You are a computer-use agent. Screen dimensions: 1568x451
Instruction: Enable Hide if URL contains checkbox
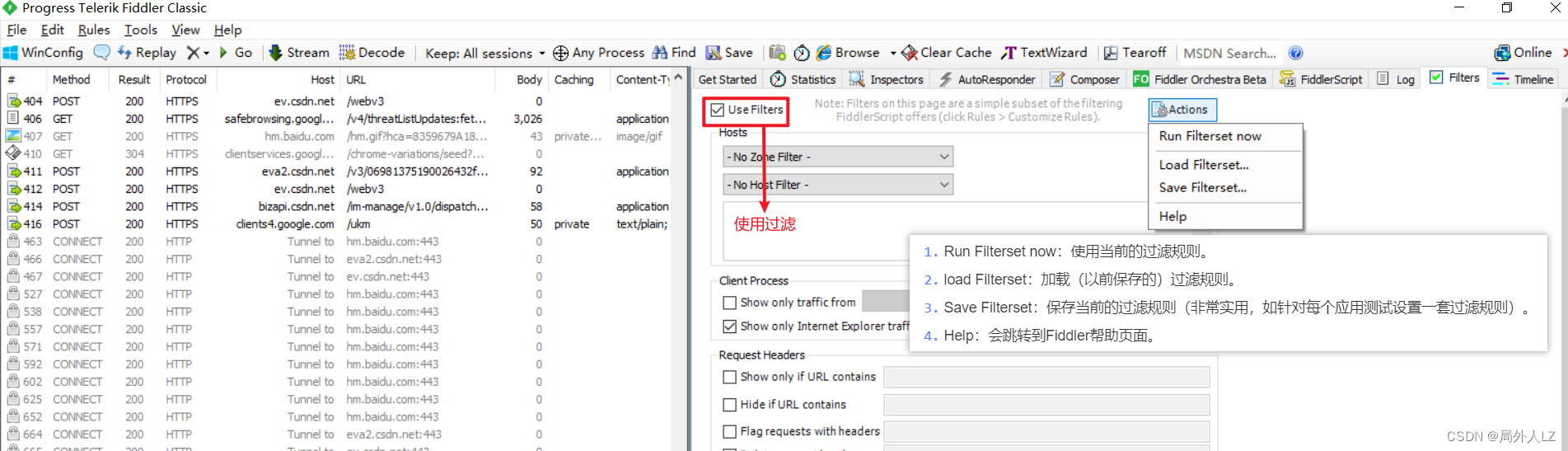click(x=729, y=405)
